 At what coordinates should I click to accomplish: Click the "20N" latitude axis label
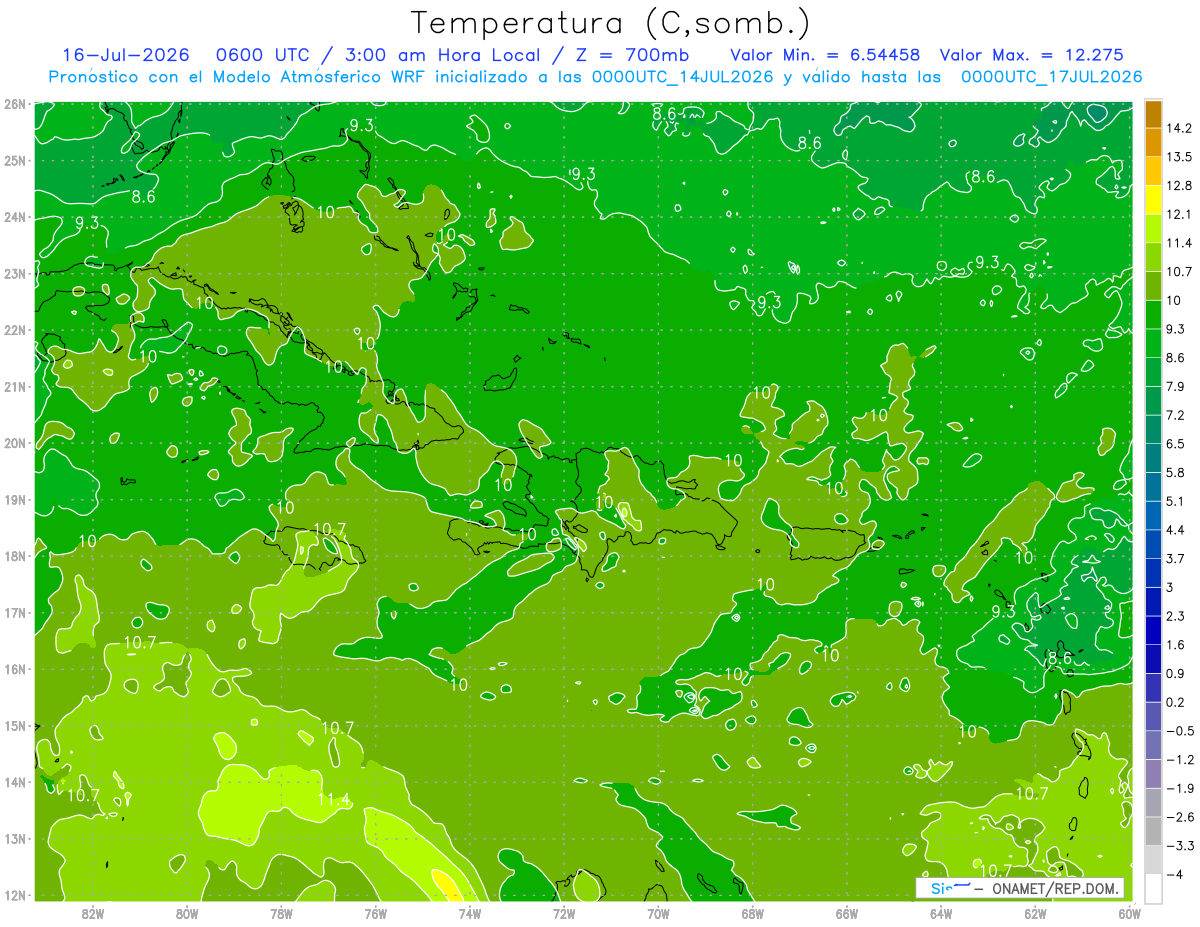tap(14, 443)
